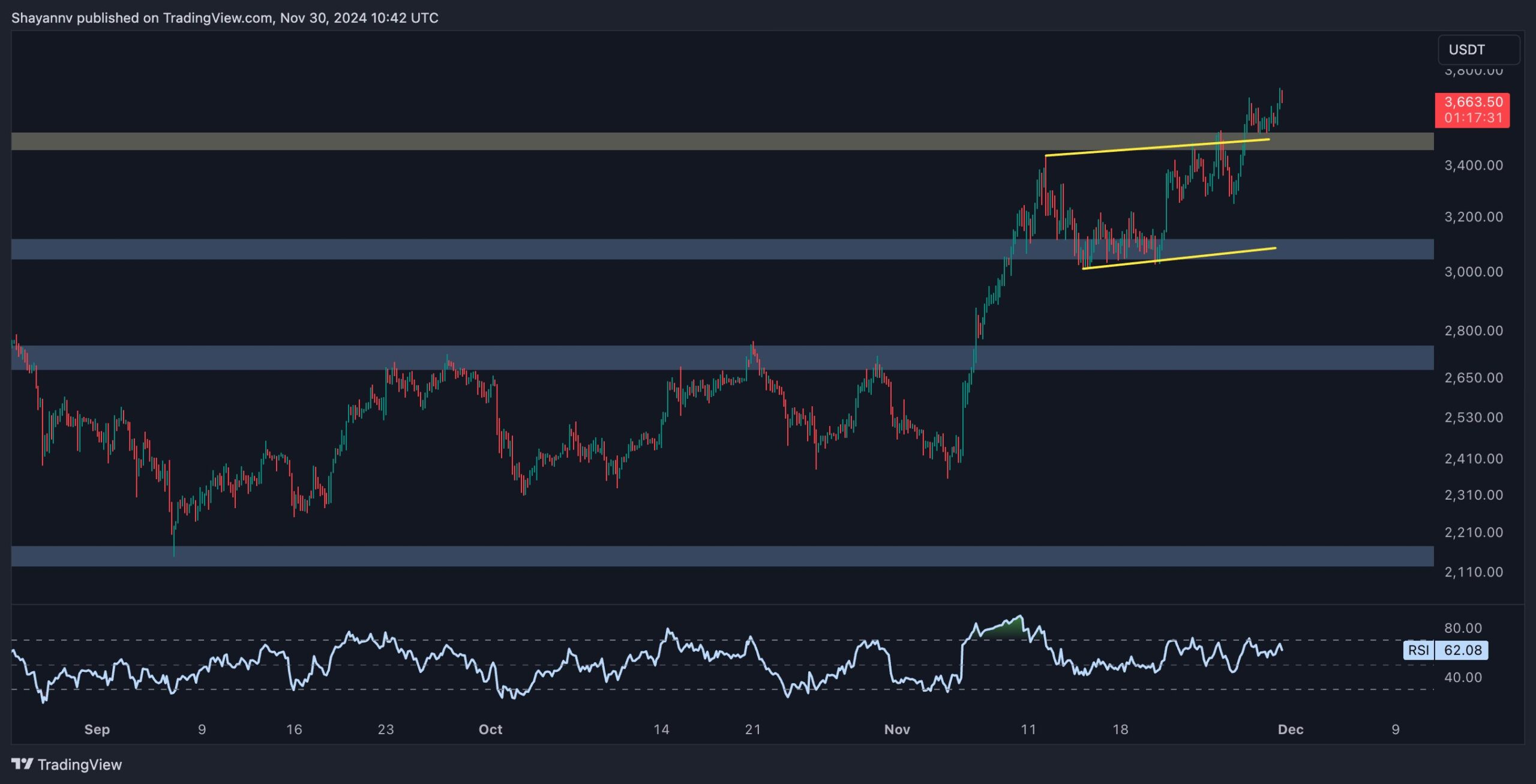
Task: Click the RSI value 62.08 tag
Action: click(1462, 650)
